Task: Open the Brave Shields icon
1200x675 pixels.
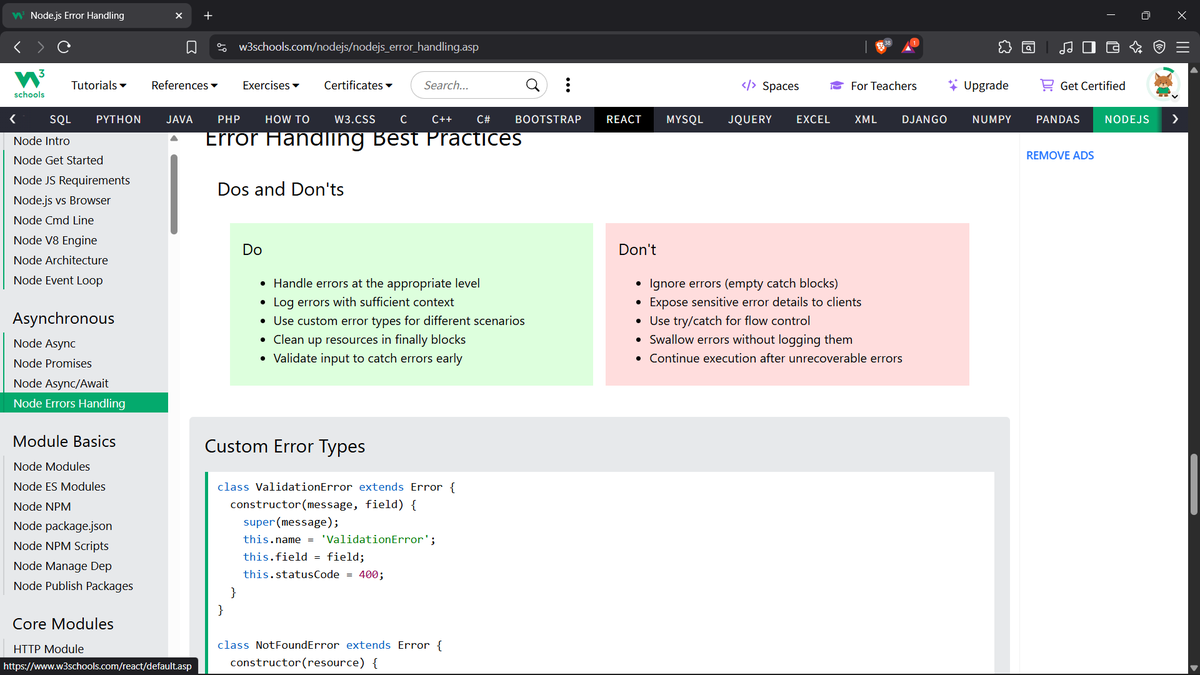Action: [883, 46]
